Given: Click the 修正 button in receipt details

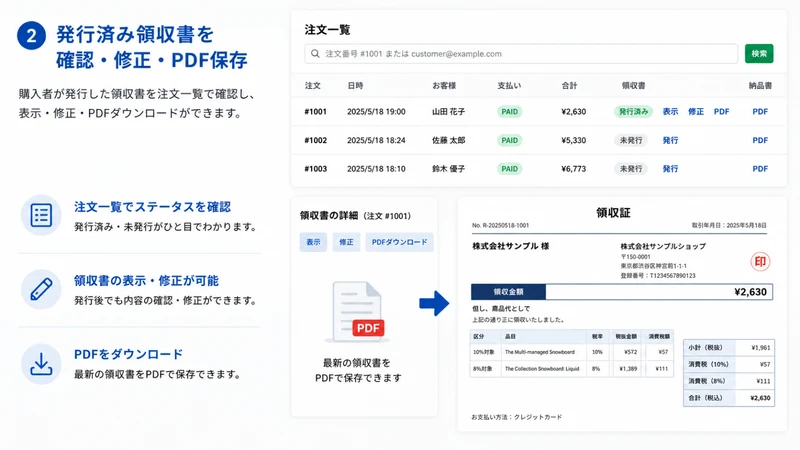Looking at the screenshot, I should click(346, 242).
